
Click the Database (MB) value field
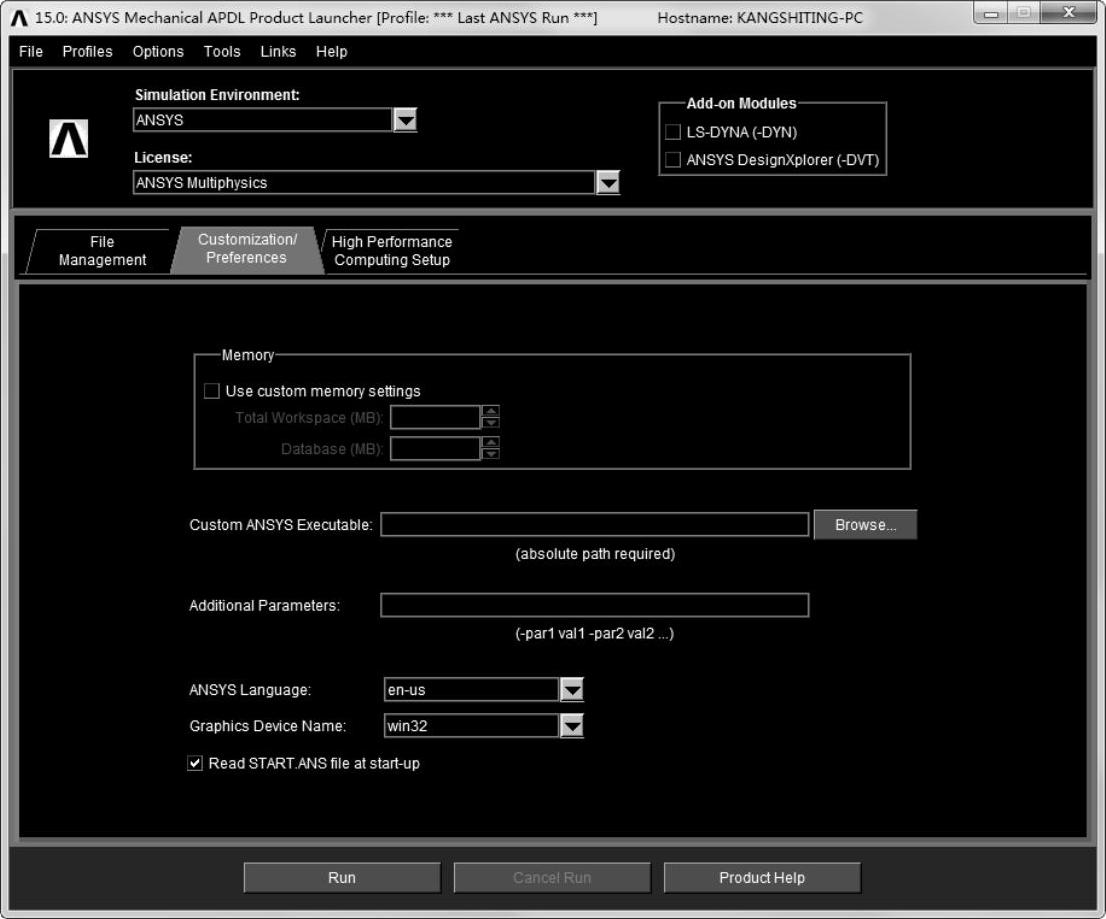(x=435, y=449)
